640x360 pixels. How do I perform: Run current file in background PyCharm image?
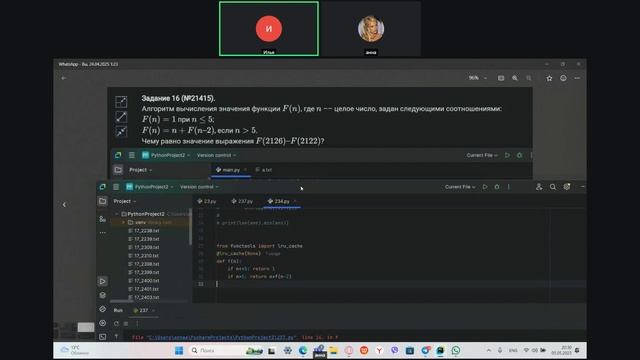[x=507, y=155]
